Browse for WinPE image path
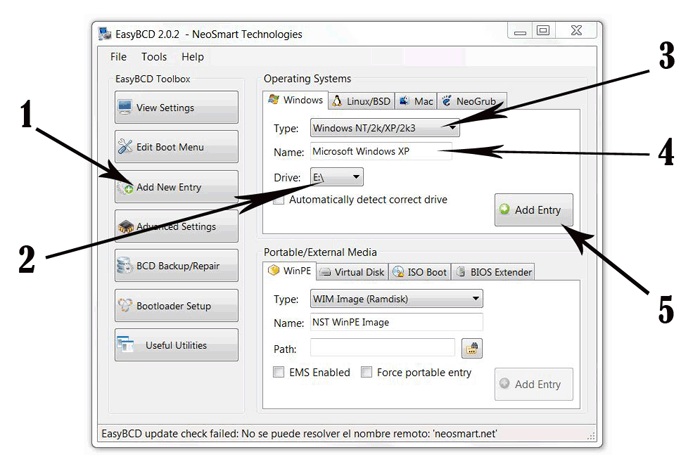 (x=472, y=348)
